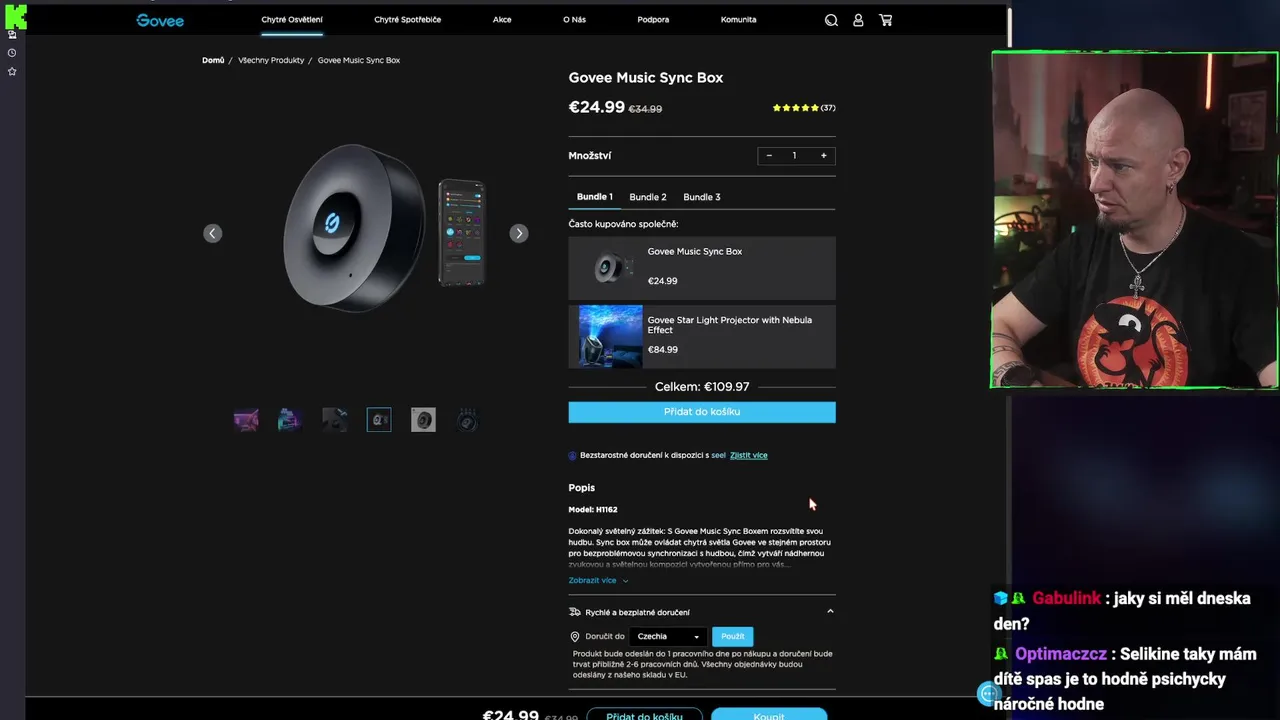Click bottom bar Přidat do košíku button

pos(644,716)
